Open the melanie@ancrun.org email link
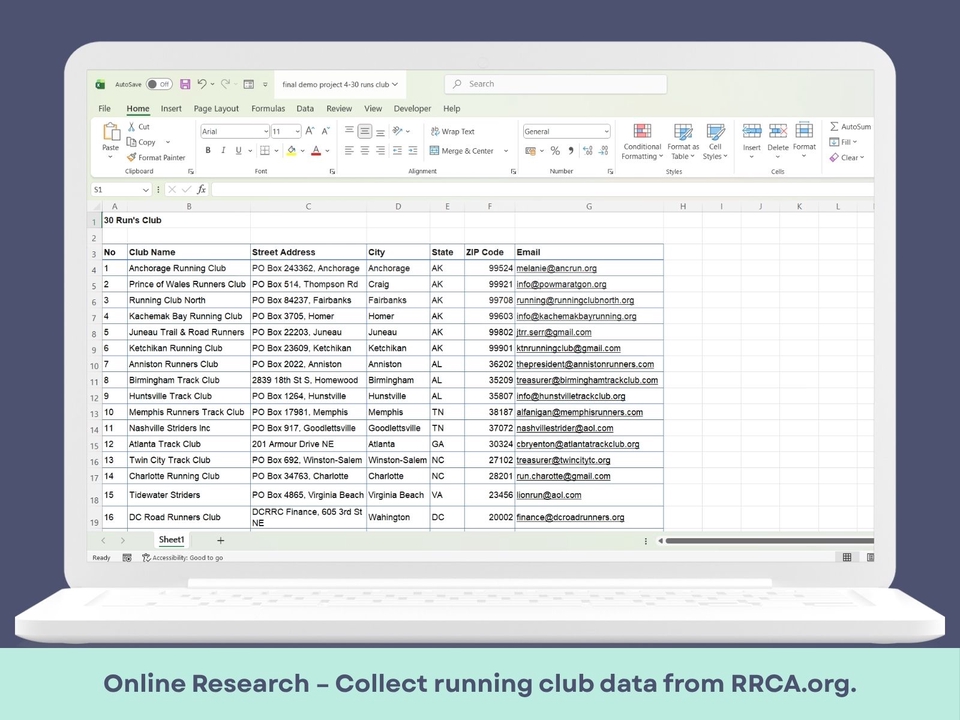Viewport: 960px width, 720px height. click(556, 268)
